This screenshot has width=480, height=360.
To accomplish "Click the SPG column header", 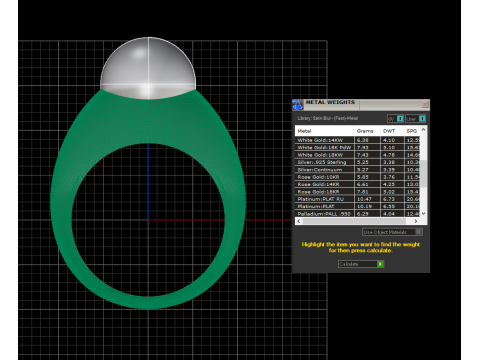I will coord(412,131).
